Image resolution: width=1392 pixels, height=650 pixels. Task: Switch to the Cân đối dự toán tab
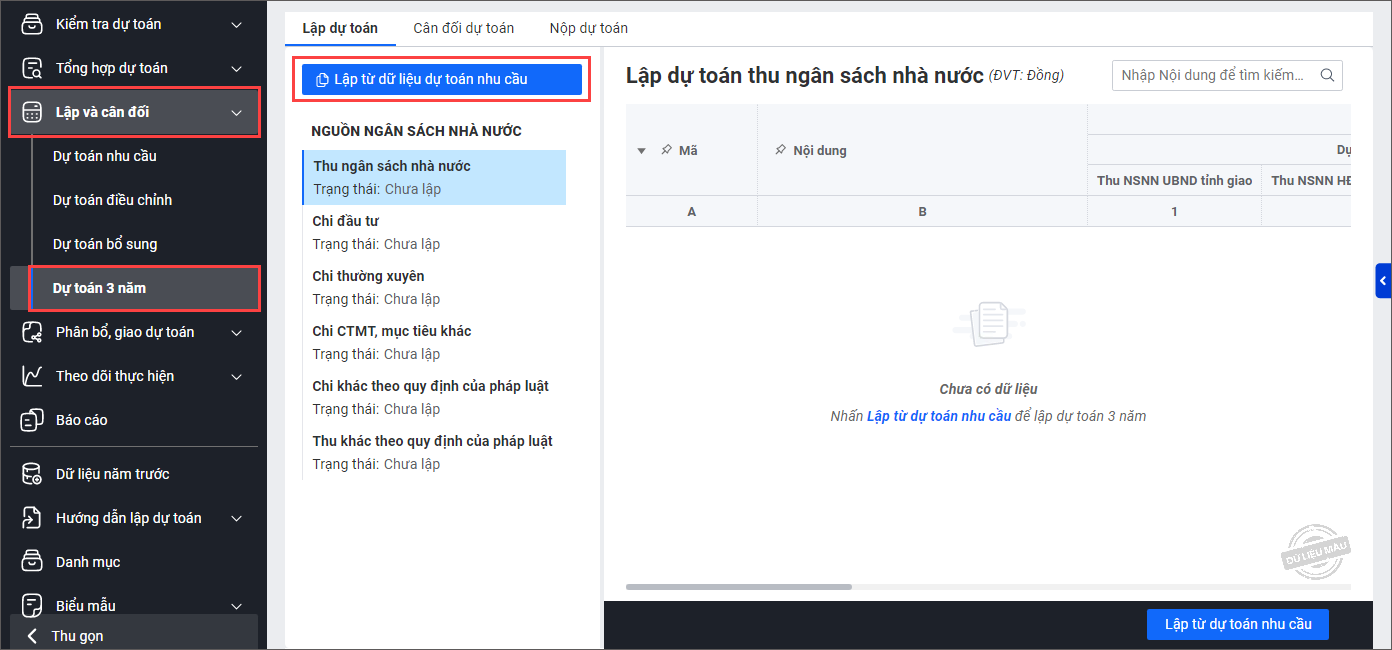[463, 28]
